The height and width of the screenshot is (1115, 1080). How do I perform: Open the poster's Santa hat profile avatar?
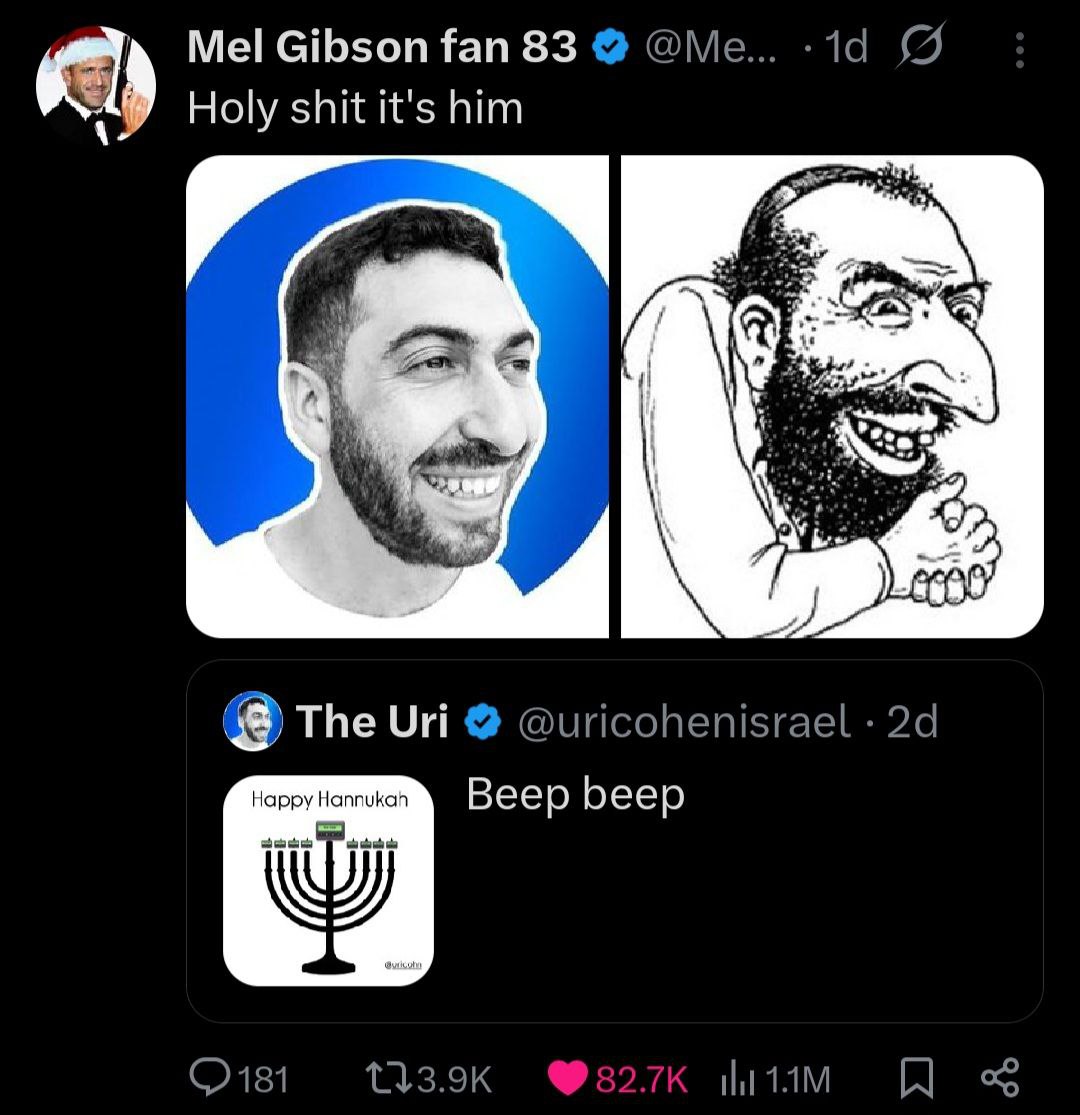point(96,86)
